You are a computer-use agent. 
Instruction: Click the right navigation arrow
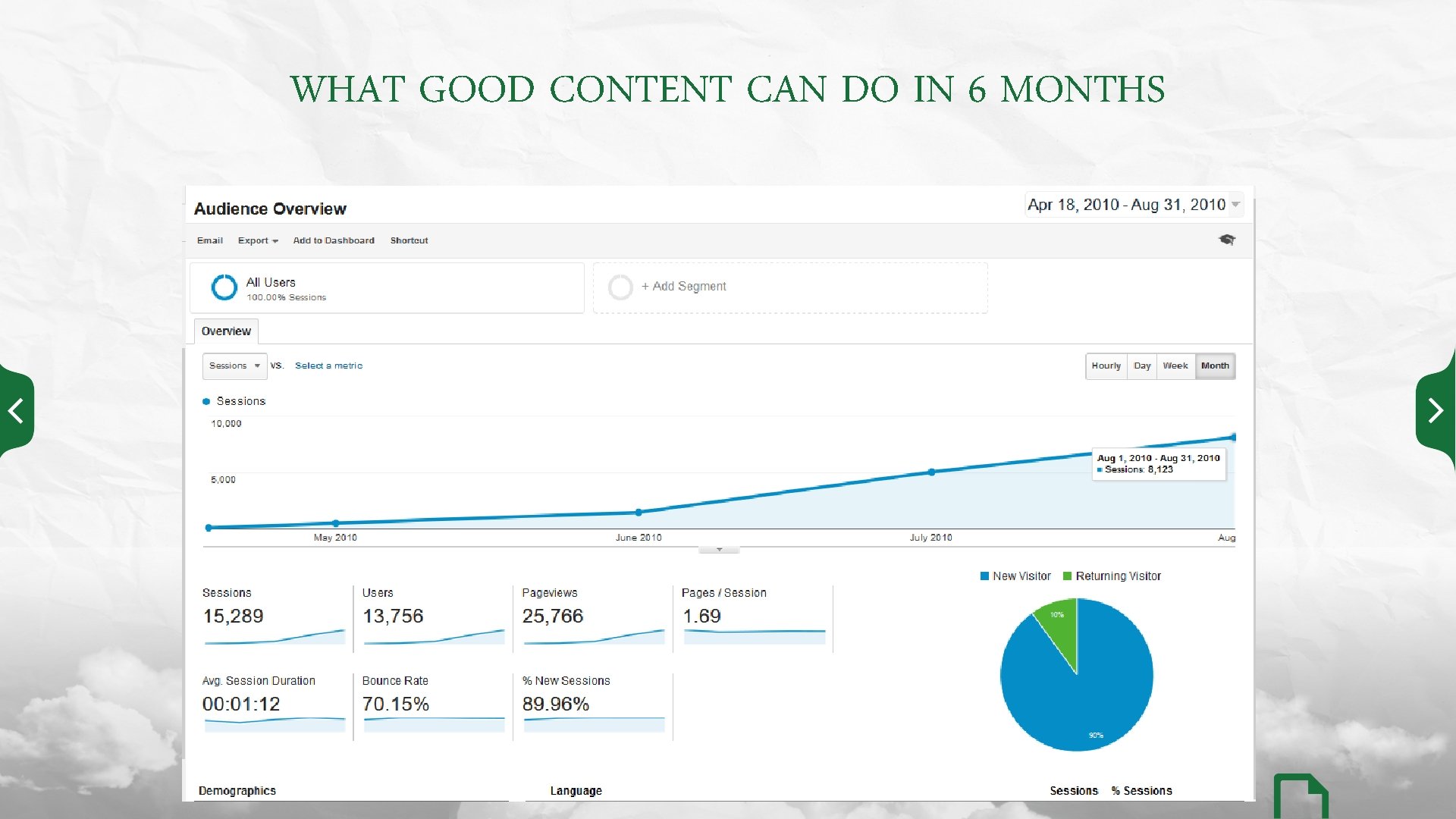click(x=1437, y=410)
